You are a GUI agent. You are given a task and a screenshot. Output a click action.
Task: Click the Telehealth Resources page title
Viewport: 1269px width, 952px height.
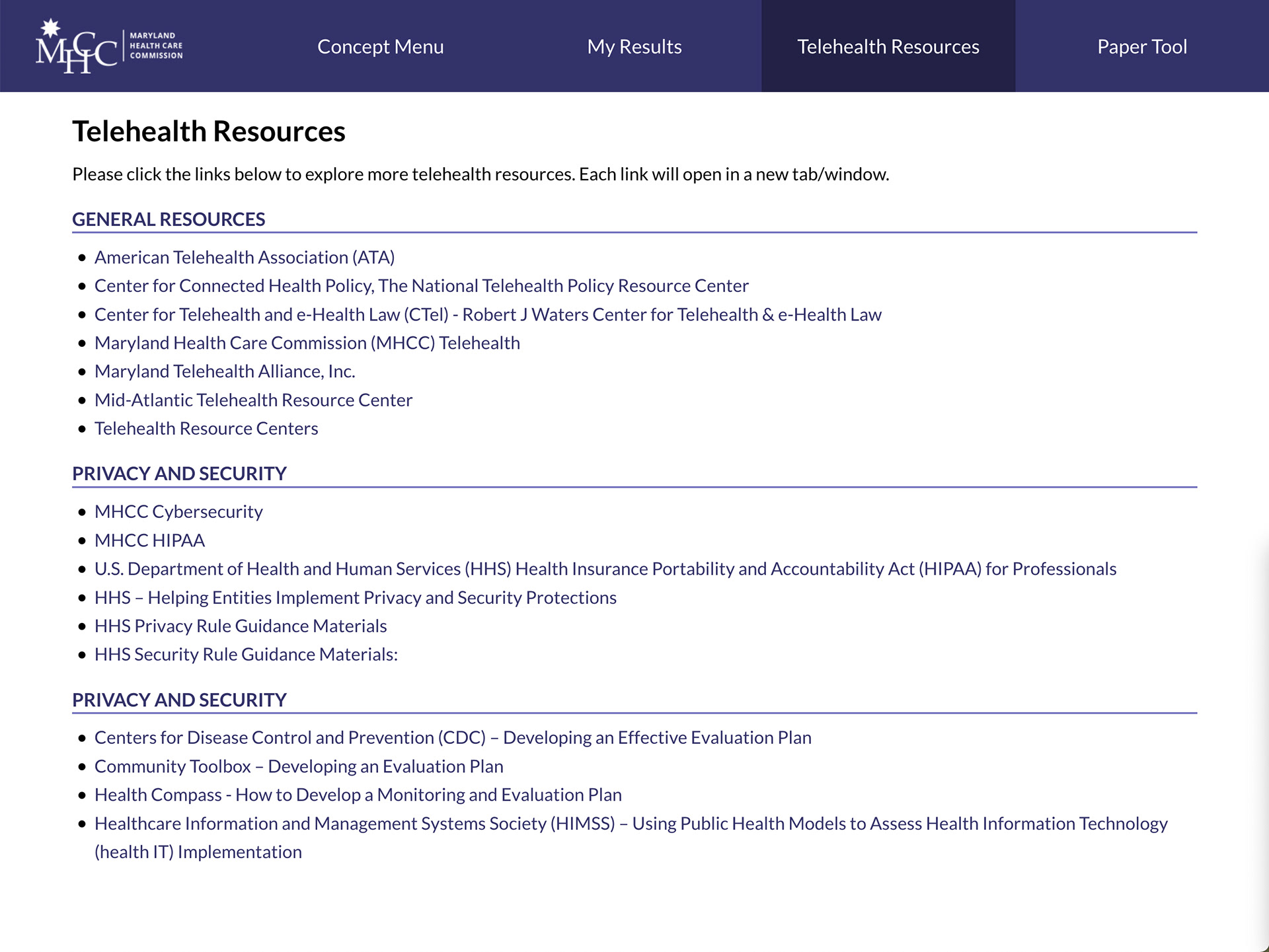click(209, 131)
